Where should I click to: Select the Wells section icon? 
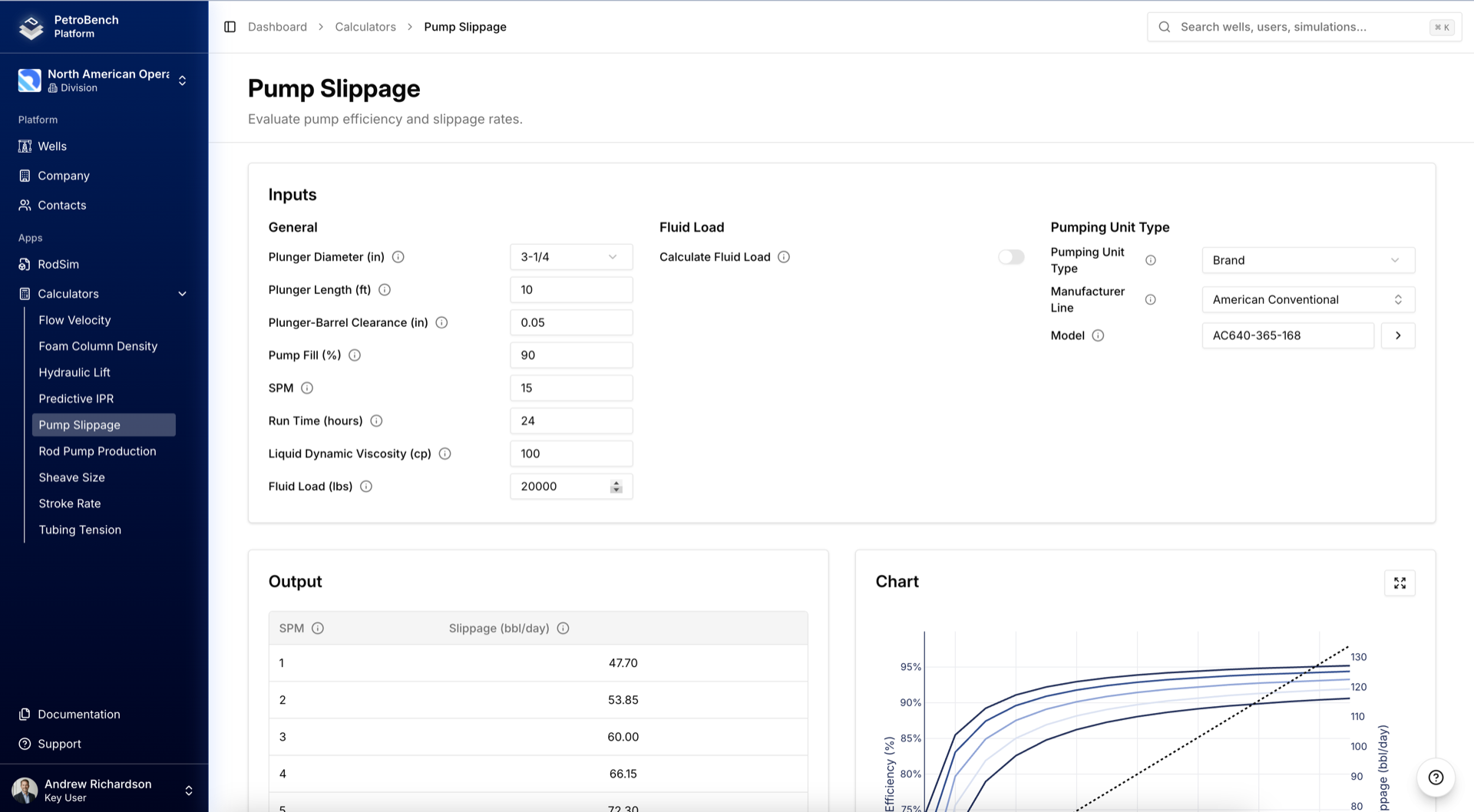25,146
